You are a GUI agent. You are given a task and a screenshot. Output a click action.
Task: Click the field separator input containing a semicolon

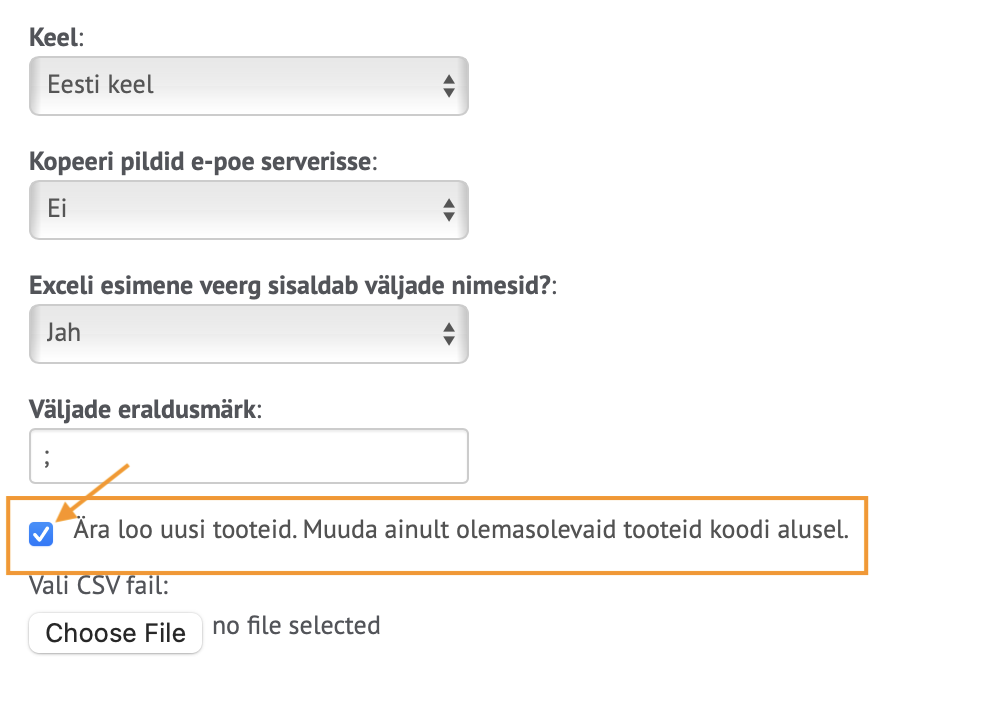pyautogui.click(x=248, y=455)
